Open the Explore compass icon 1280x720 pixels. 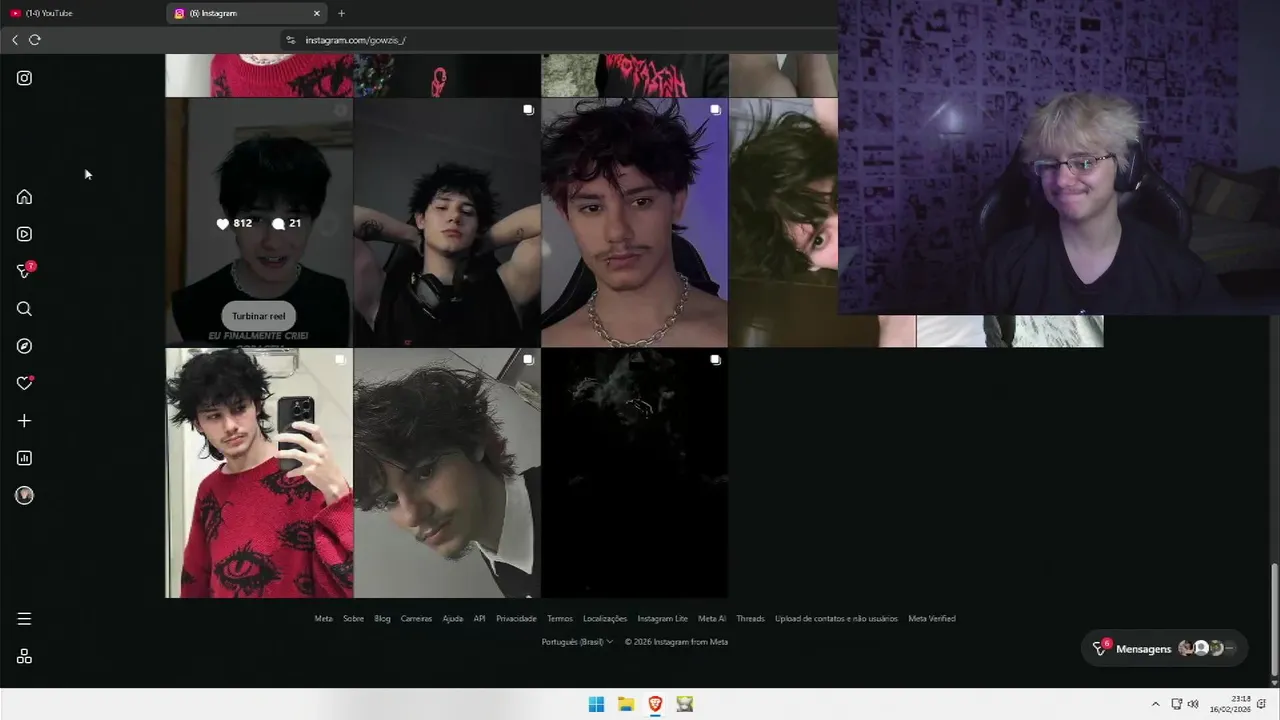24,346
